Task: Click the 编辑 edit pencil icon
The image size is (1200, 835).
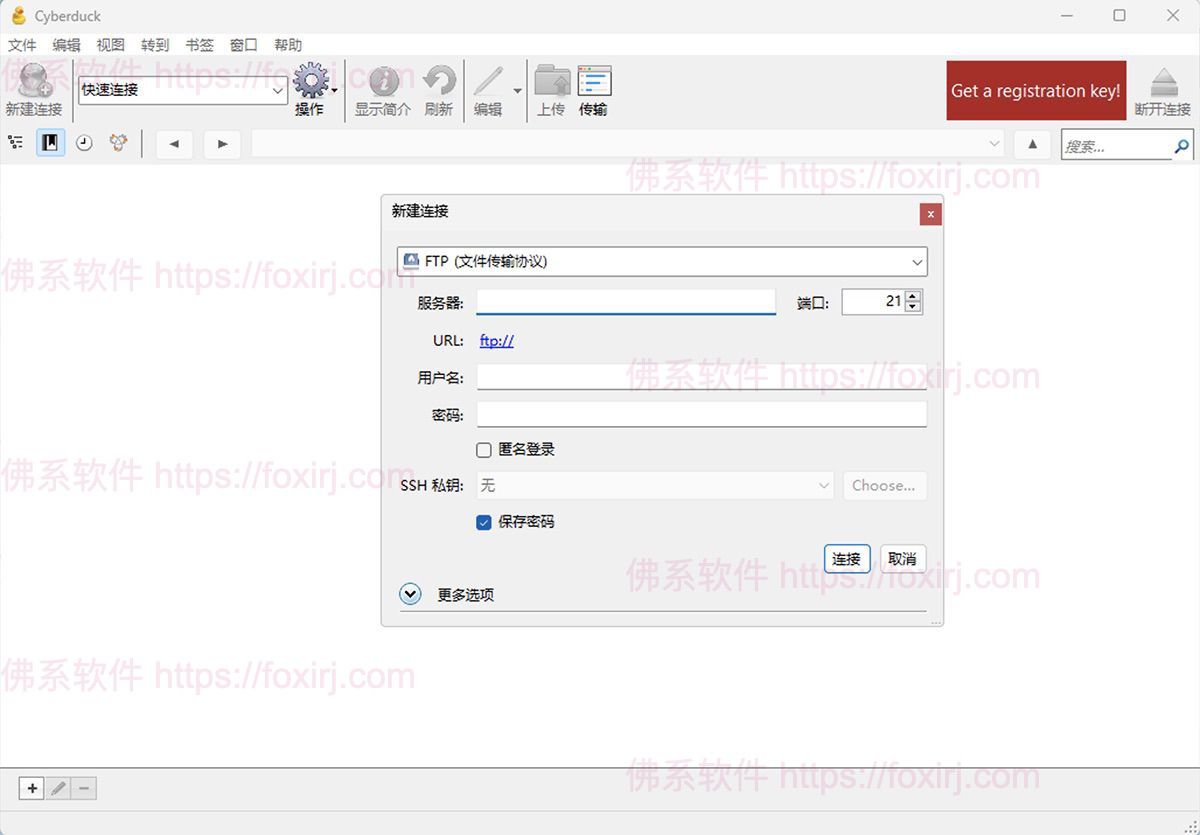Action: pyautogui.click(x=490, y=84)
